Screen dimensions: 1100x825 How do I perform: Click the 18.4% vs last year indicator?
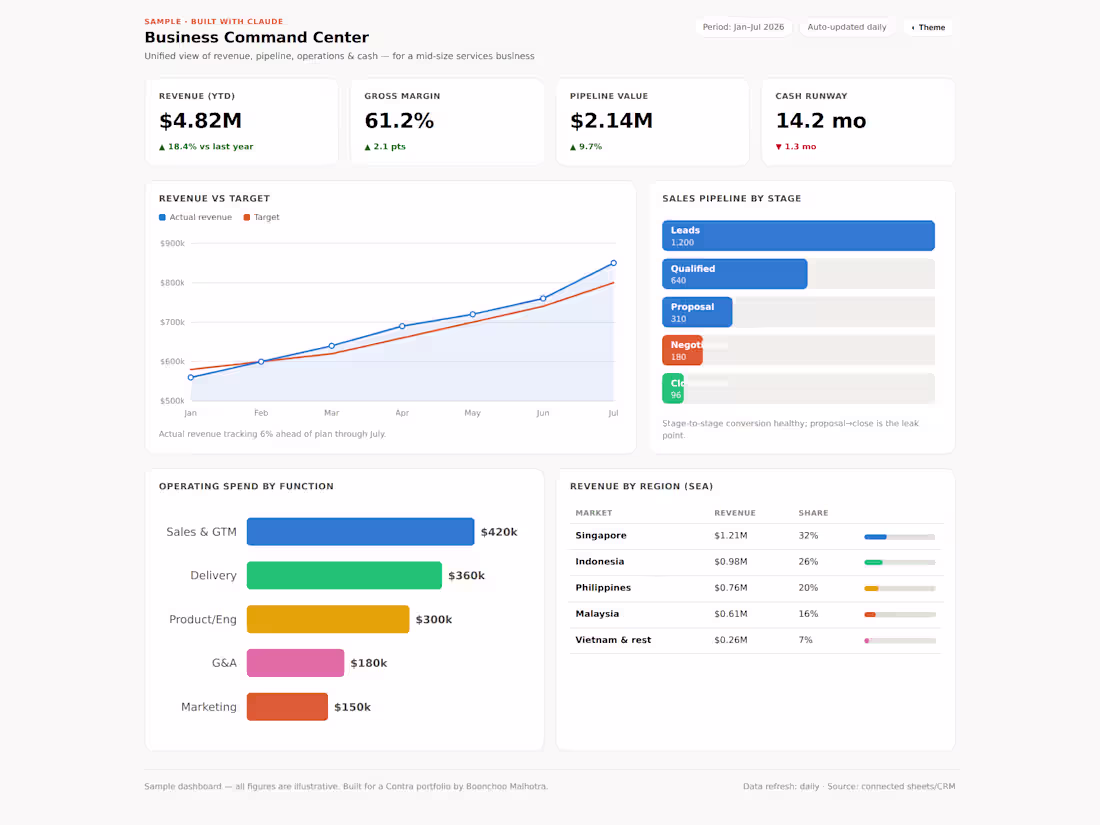point(206,147)
